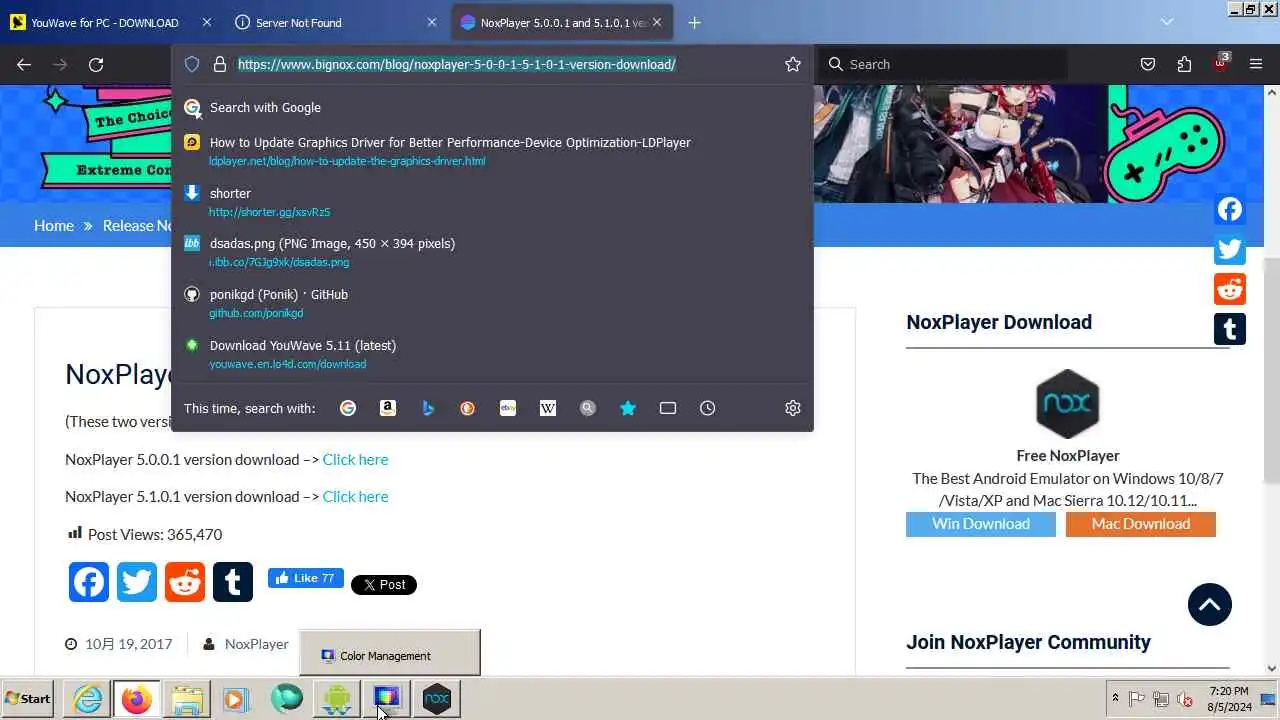
Task: Open the list all tabs dropdown
Action: (x=1167, y=22)
